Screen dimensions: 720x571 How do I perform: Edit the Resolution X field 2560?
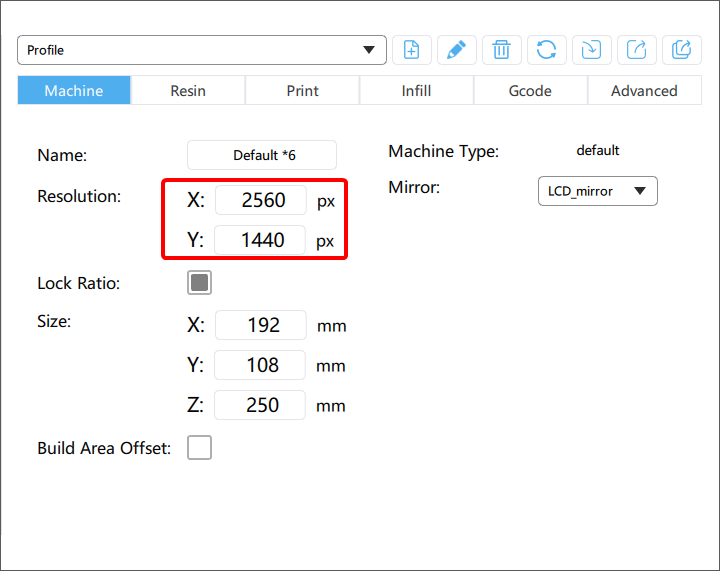pyautogui.click(x=260, y=200)
